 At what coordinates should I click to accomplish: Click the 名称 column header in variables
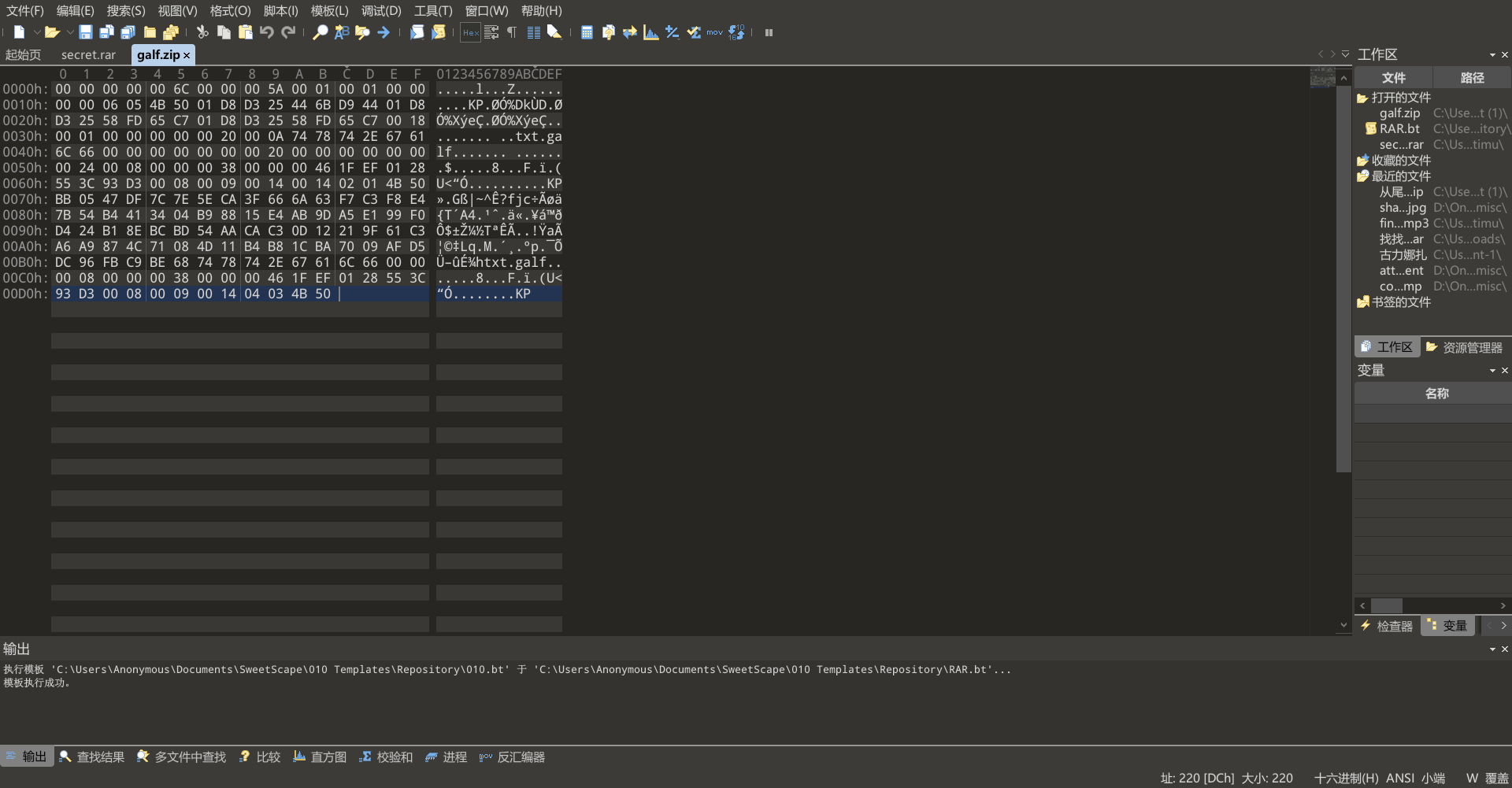pos(1436,394)
